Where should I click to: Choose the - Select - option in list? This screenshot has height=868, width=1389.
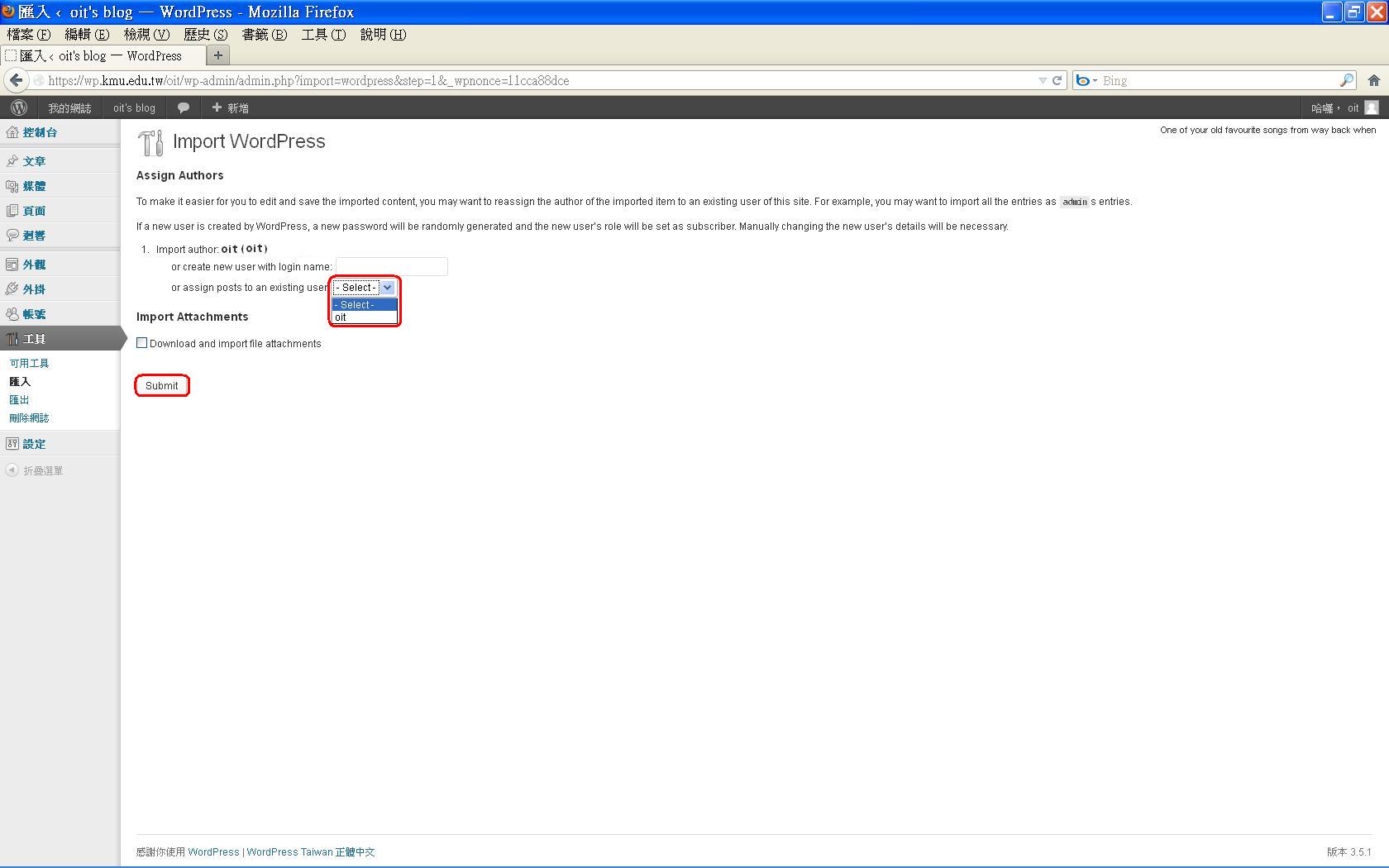point(365,305)
